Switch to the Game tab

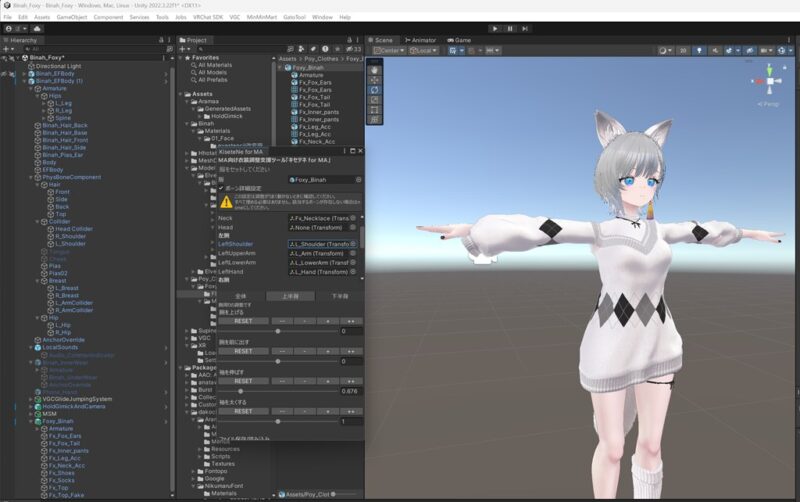coord(461,40)
